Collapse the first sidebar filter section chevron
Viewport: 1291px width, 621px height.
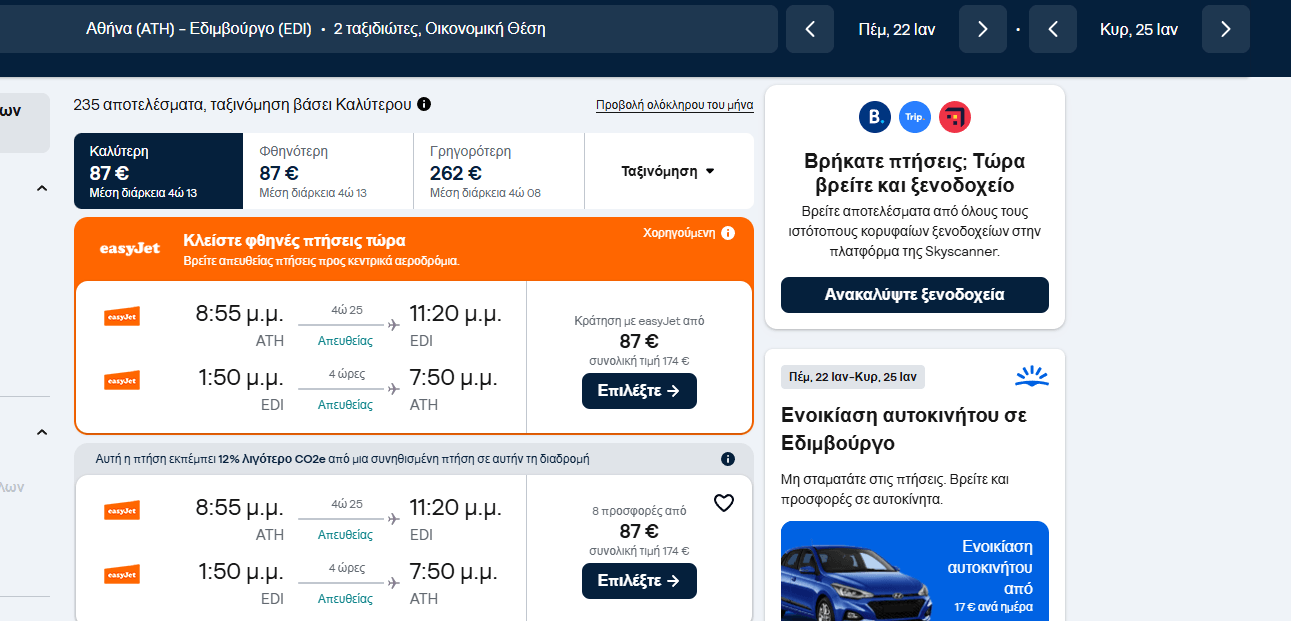(42, 188)
